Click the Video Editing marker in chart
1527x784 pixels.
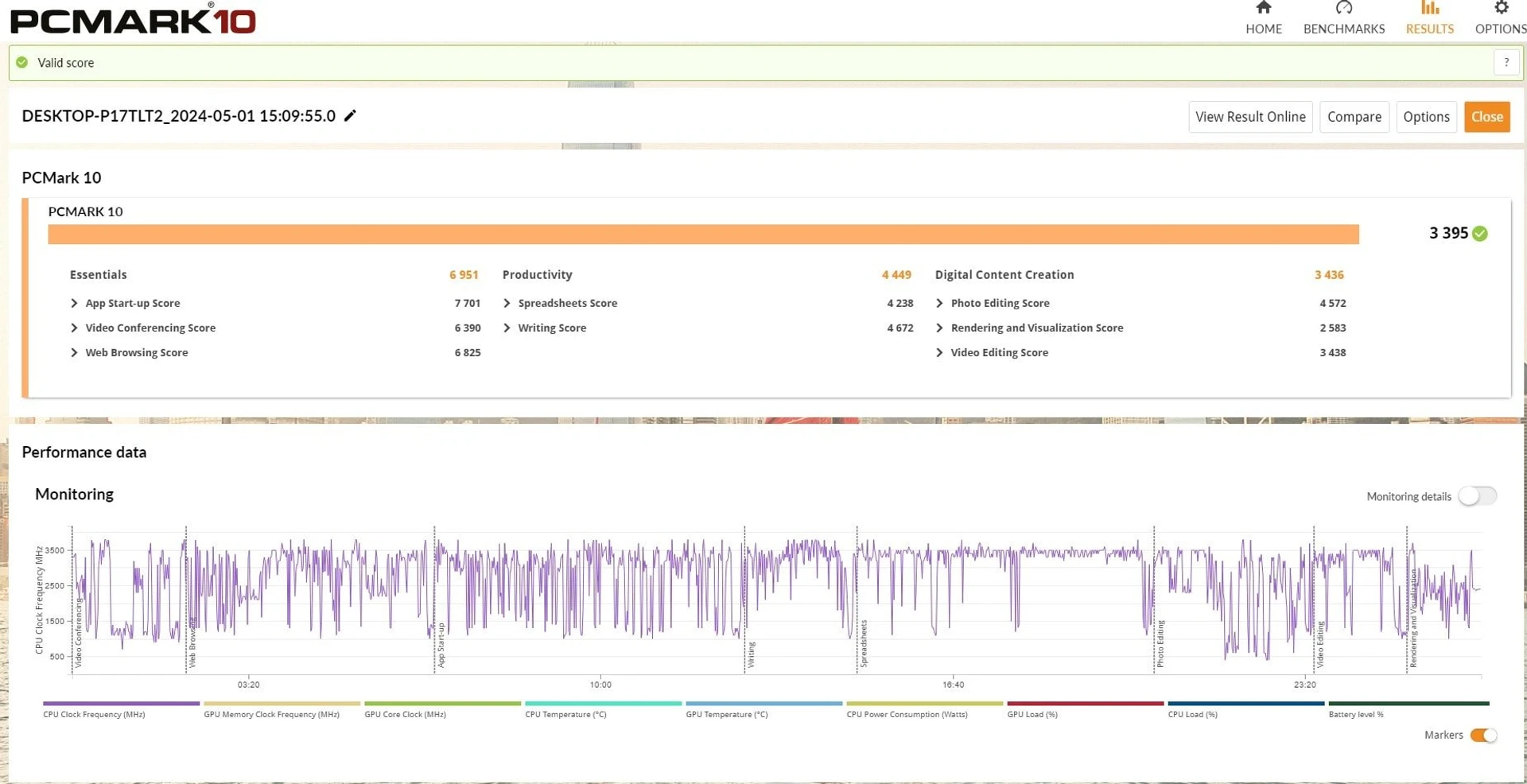pyautogui.click(x=1320, y=644)
